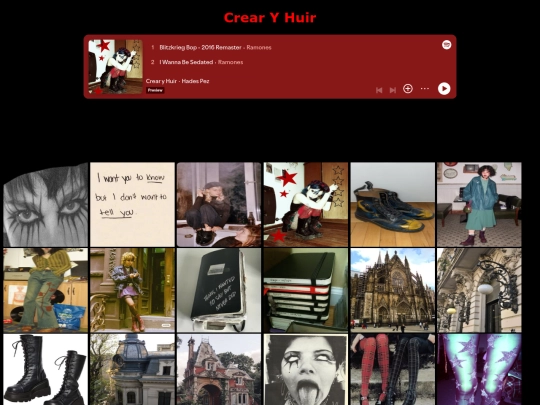Image resolution: width=540 pixels, height=405 pixels.
Task: Open the red plaid tights legs photo
Action: 393,370
